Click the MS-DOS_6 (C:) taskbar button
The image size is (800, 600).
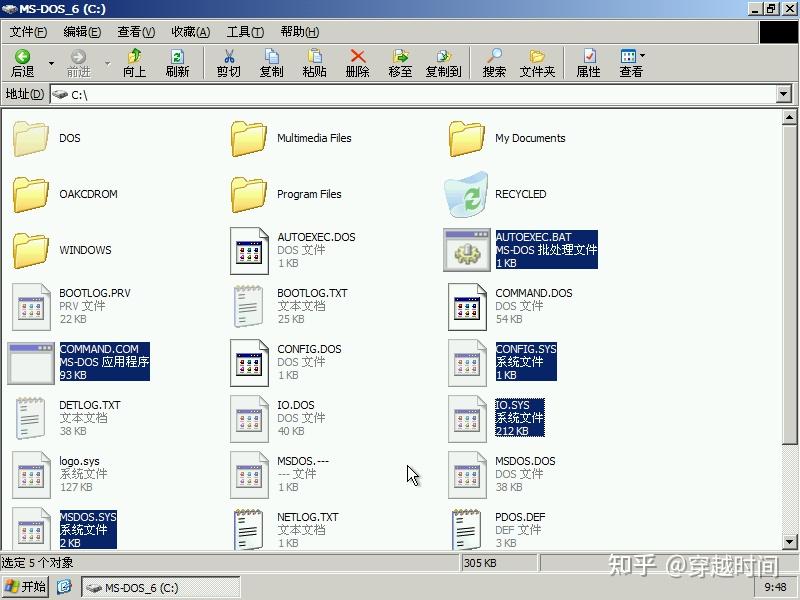tap(160, 587)
